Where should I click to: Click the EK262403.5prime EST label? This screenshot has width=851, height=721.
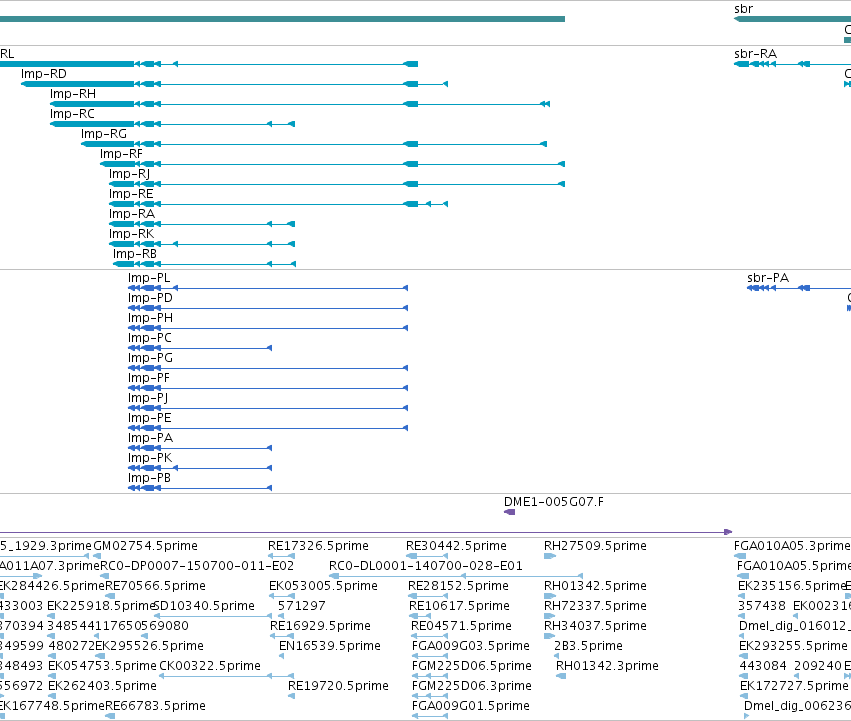[x=102, y=686]
